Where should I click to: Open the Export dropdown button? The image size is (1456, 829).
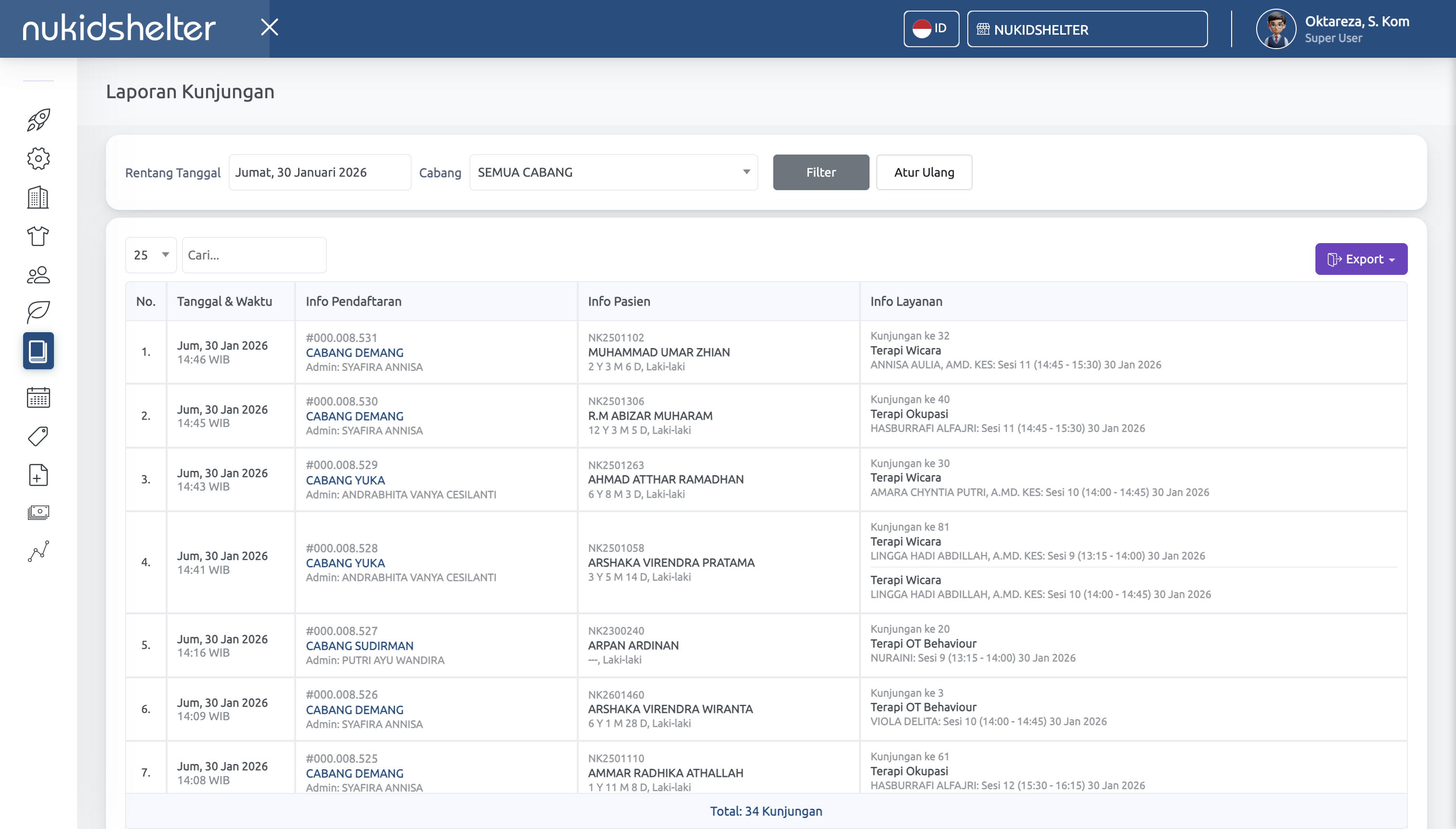coord(1360,259)
